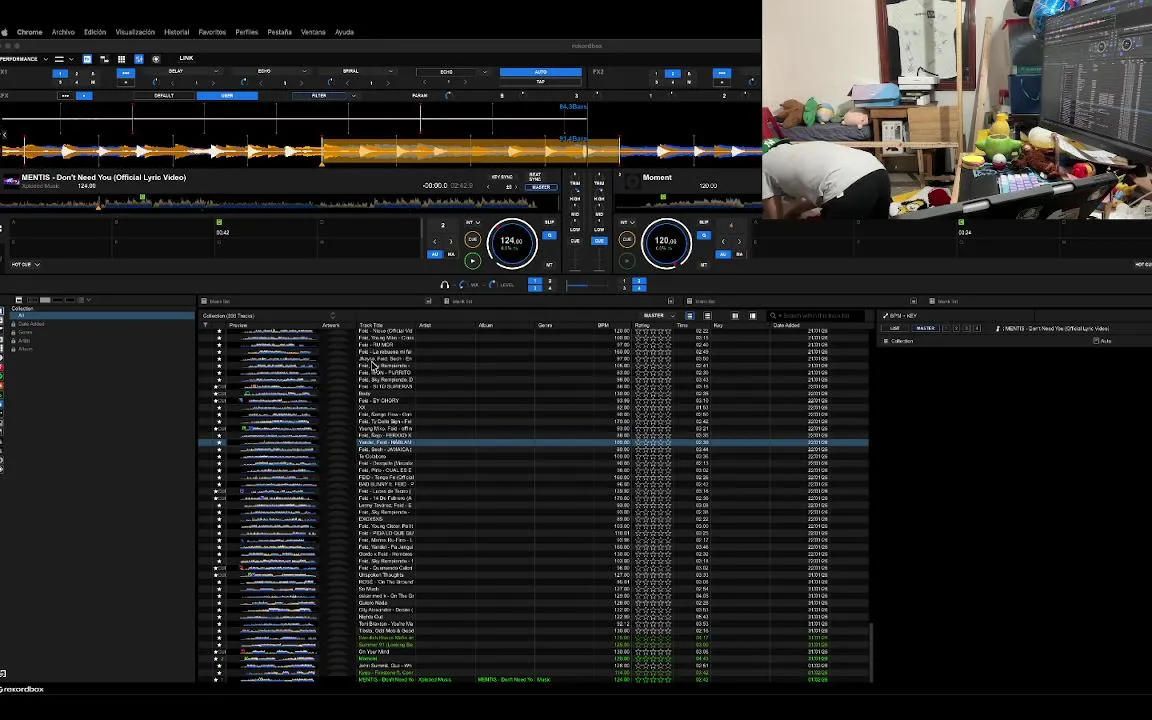Screen dimensions: 1152x720
Task: Select the Genre tree item
Action: [25, 332]
